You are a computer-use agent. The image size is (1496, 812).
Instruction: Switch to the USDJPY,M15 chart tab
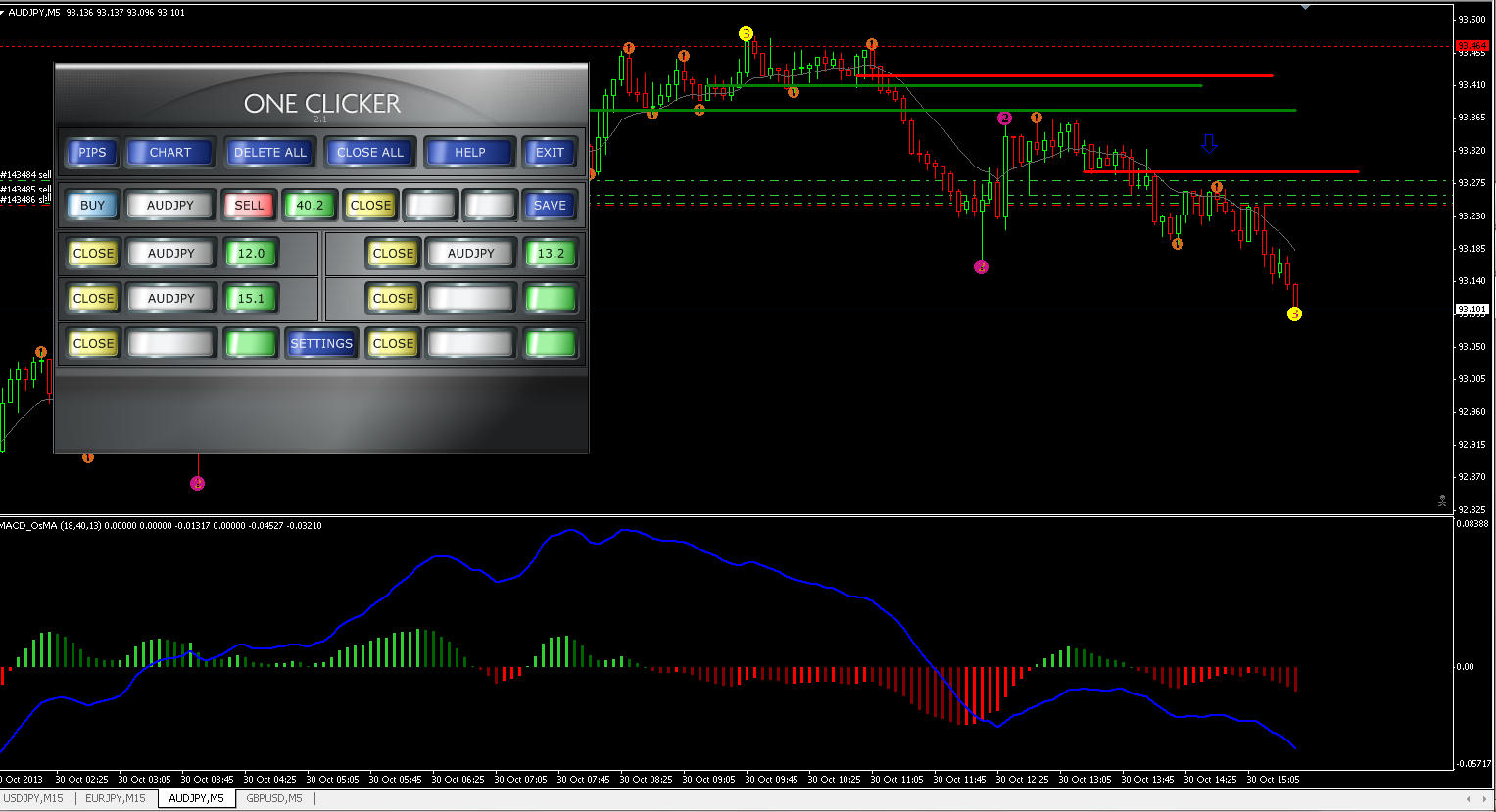[33, 798]
